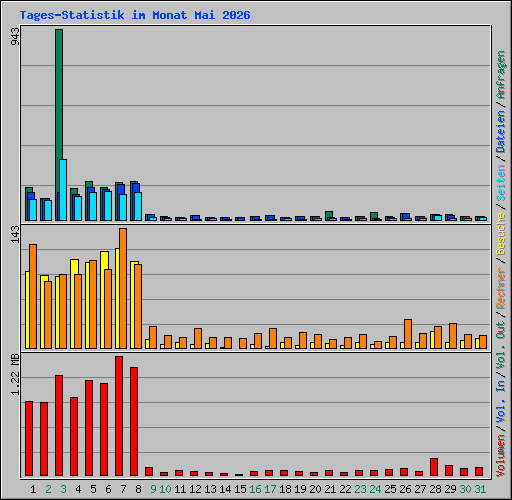512x500 pixels.
Task: Click the Dateien legend label
Action: pos(501,131)
